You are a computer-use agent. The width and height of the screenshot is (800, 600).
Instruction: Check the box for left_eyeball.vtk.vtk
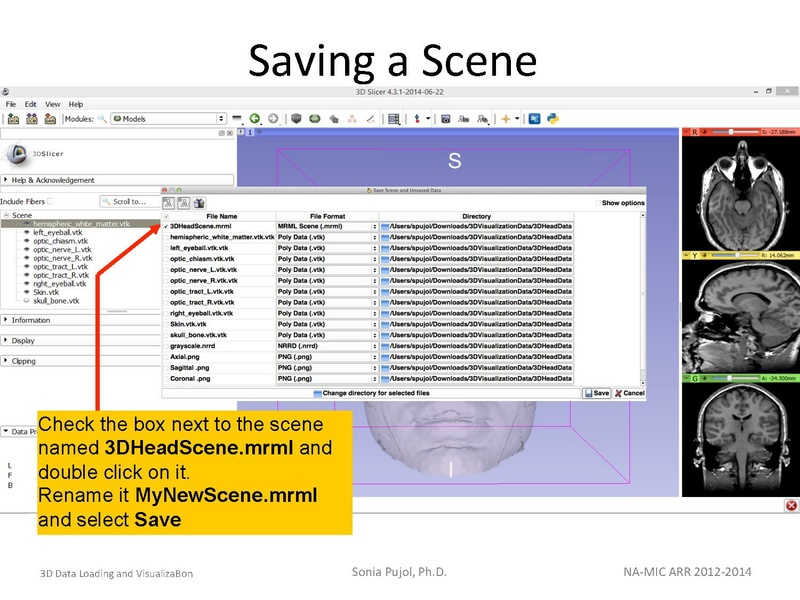(166, 248)
